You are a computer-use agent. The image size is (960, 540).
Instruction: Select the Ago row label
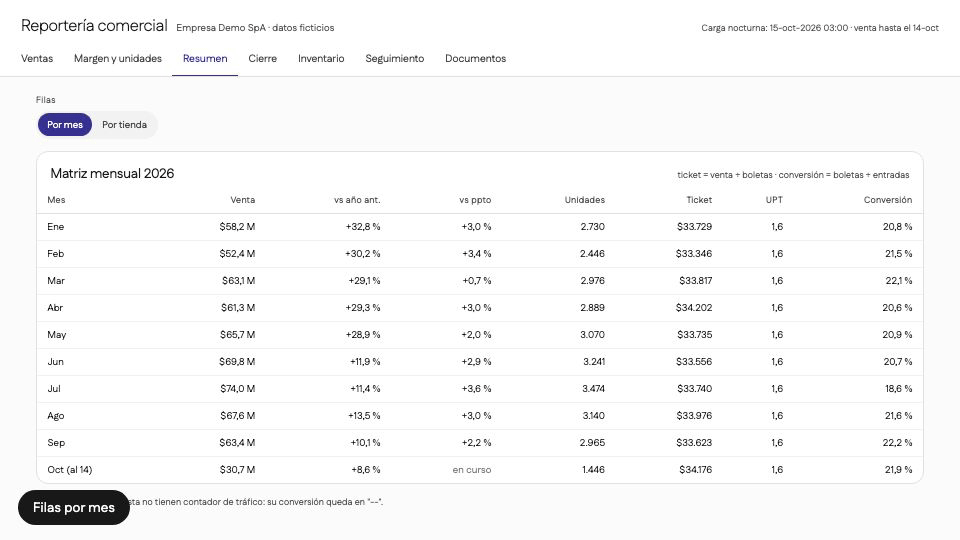click(x=56, y=415)
